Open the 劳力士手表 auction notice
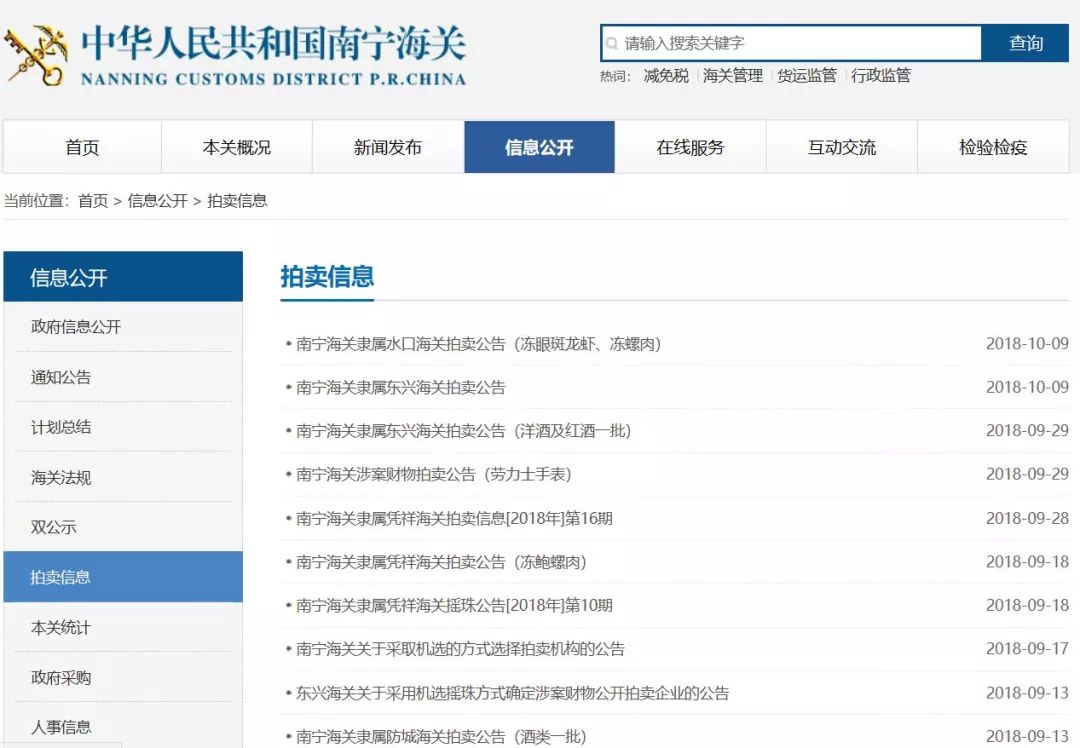The width and height of the screenshot is (1080, 748). pos(434,474)
